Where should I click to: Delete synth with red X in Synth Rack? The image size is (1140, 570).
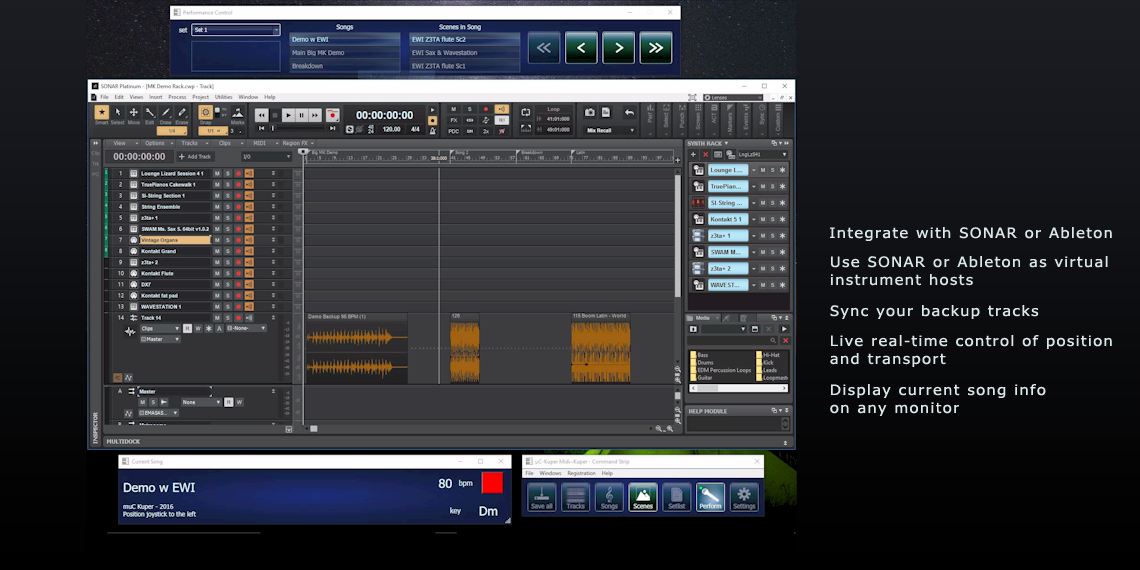pyautogui.click(x=705, y=155)
